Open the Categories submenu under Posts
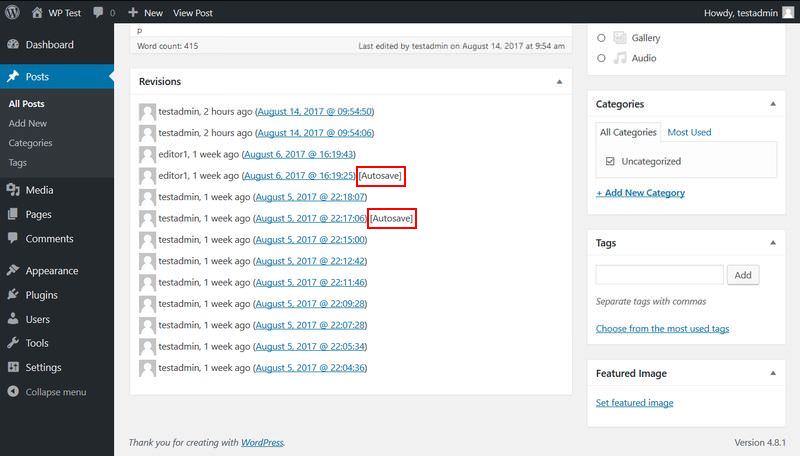 pos(30,143)
